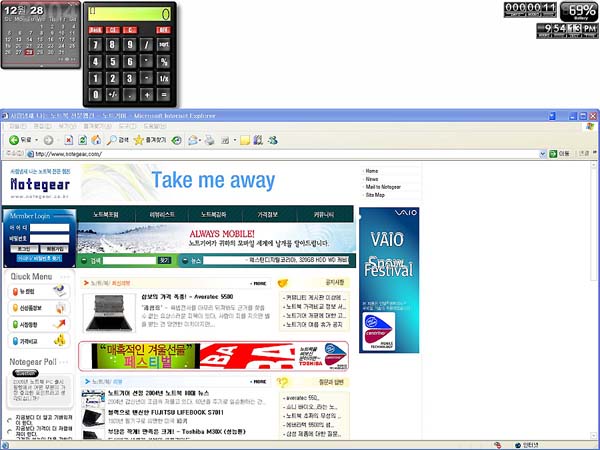Click the green Back arrow in Internet Explorer
This screenshot has width=600, height=450.
[14, 140]
